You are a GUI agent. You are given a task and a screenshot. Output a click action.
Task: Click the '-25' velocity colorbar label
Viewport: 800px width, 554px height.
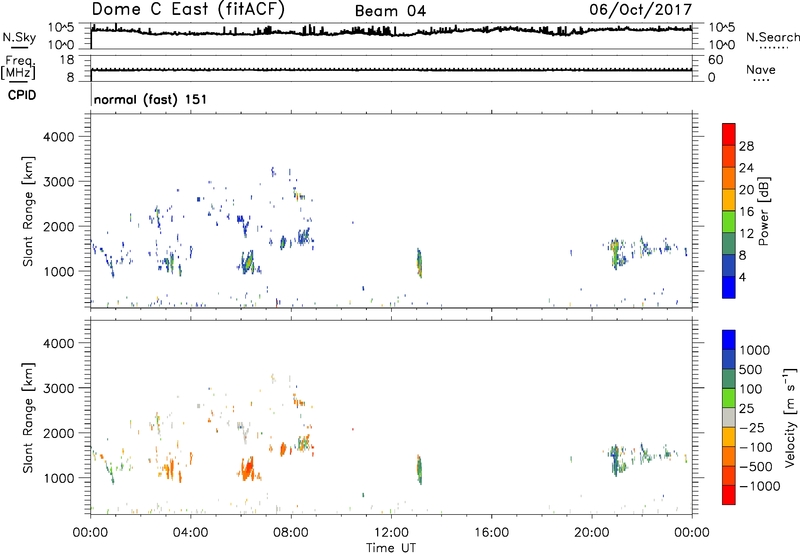(x=752, y=428)
